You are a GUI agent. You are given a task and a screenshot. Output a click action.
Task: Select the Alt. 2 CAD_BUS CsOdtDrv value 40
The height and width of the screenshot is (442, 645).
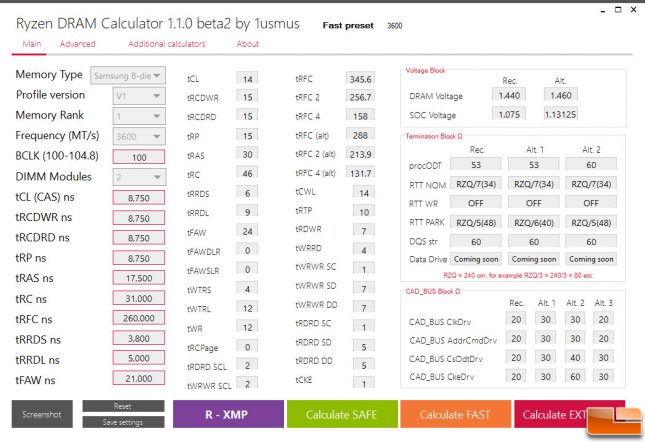click(575, 357)
